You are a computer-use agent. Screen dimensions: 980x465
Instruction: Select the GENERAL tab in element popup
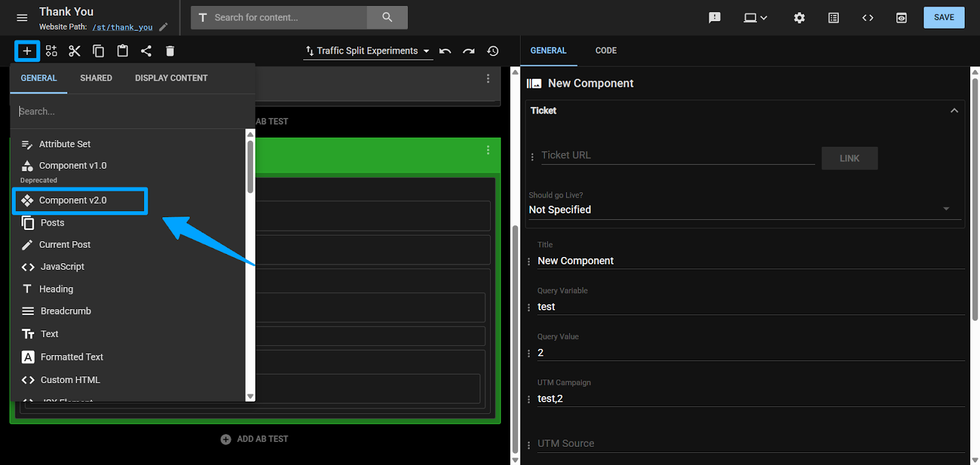point(39,78)
